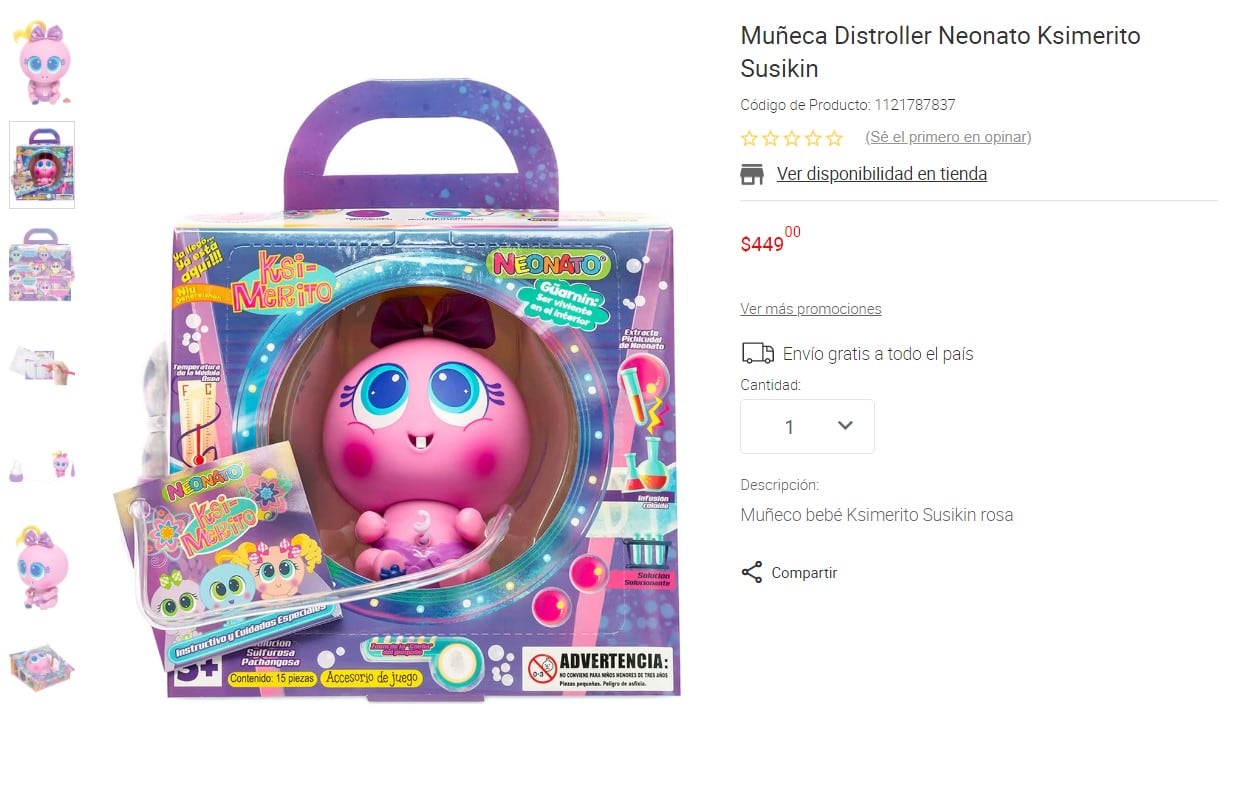
Task: Select thumbnail showing doll accessories
Action: coord(42,465)
